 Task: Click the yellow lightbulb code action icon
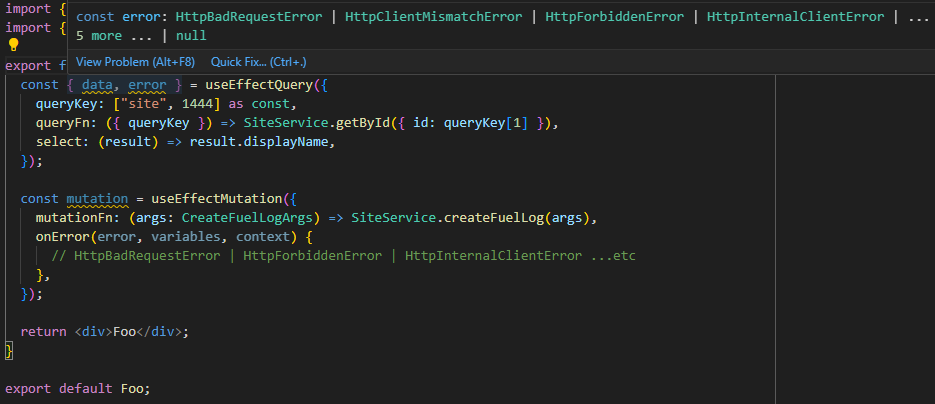pyautogui.click(x=13, y=45)
